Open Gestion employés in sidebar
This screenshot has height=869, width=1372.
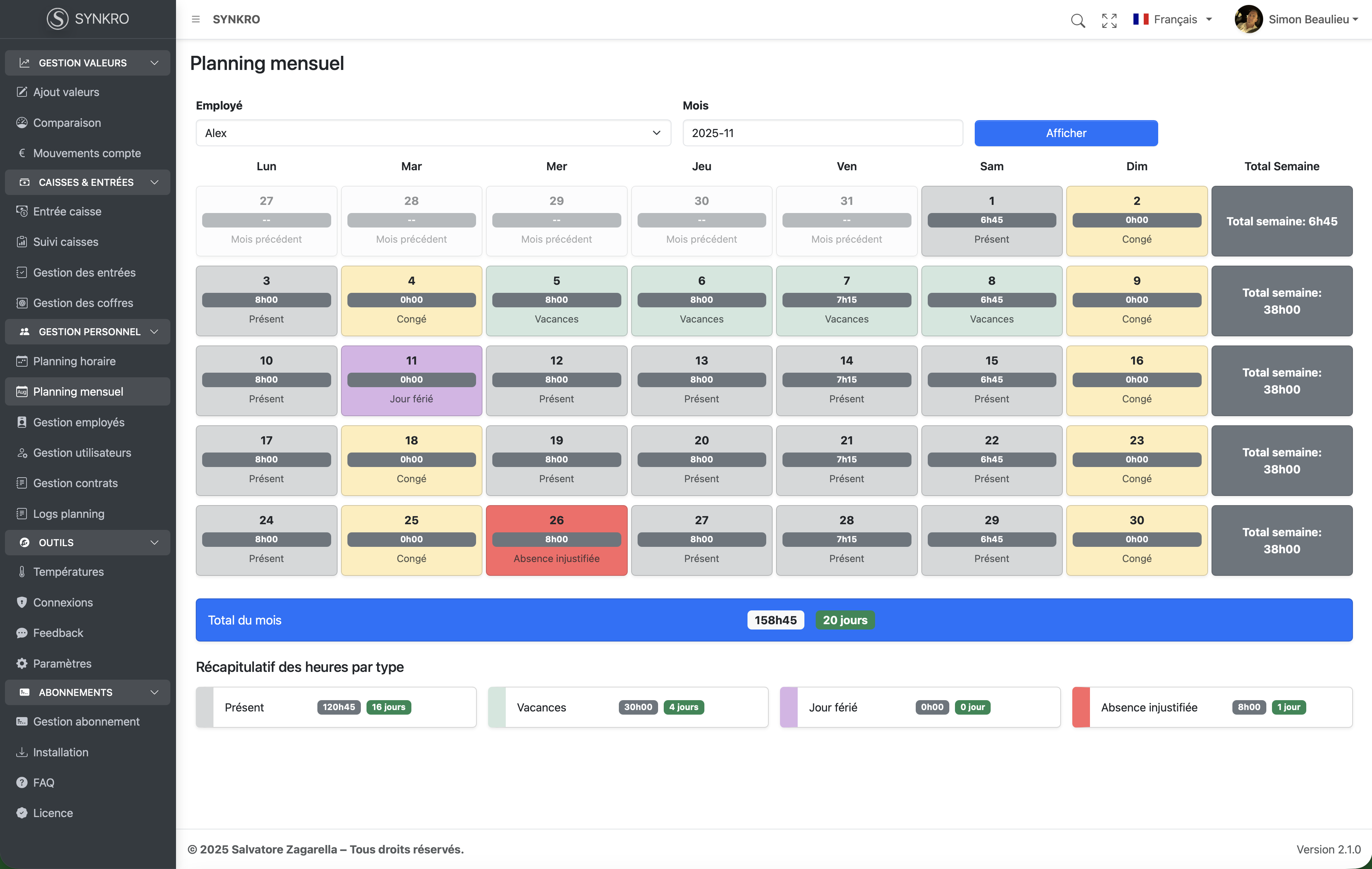(78, 422)
